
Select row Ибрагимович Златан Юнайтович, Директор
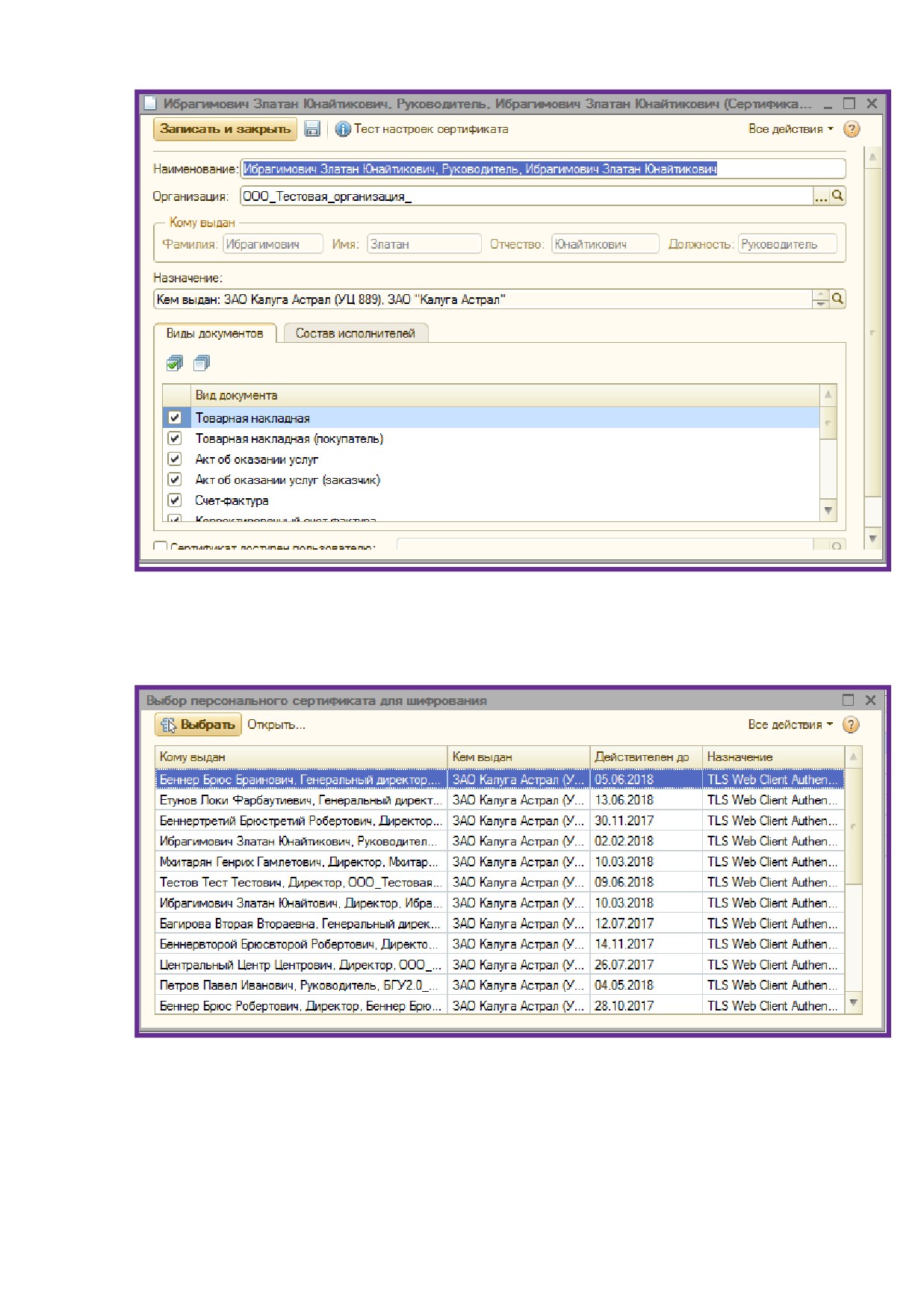tap(500, 903)
